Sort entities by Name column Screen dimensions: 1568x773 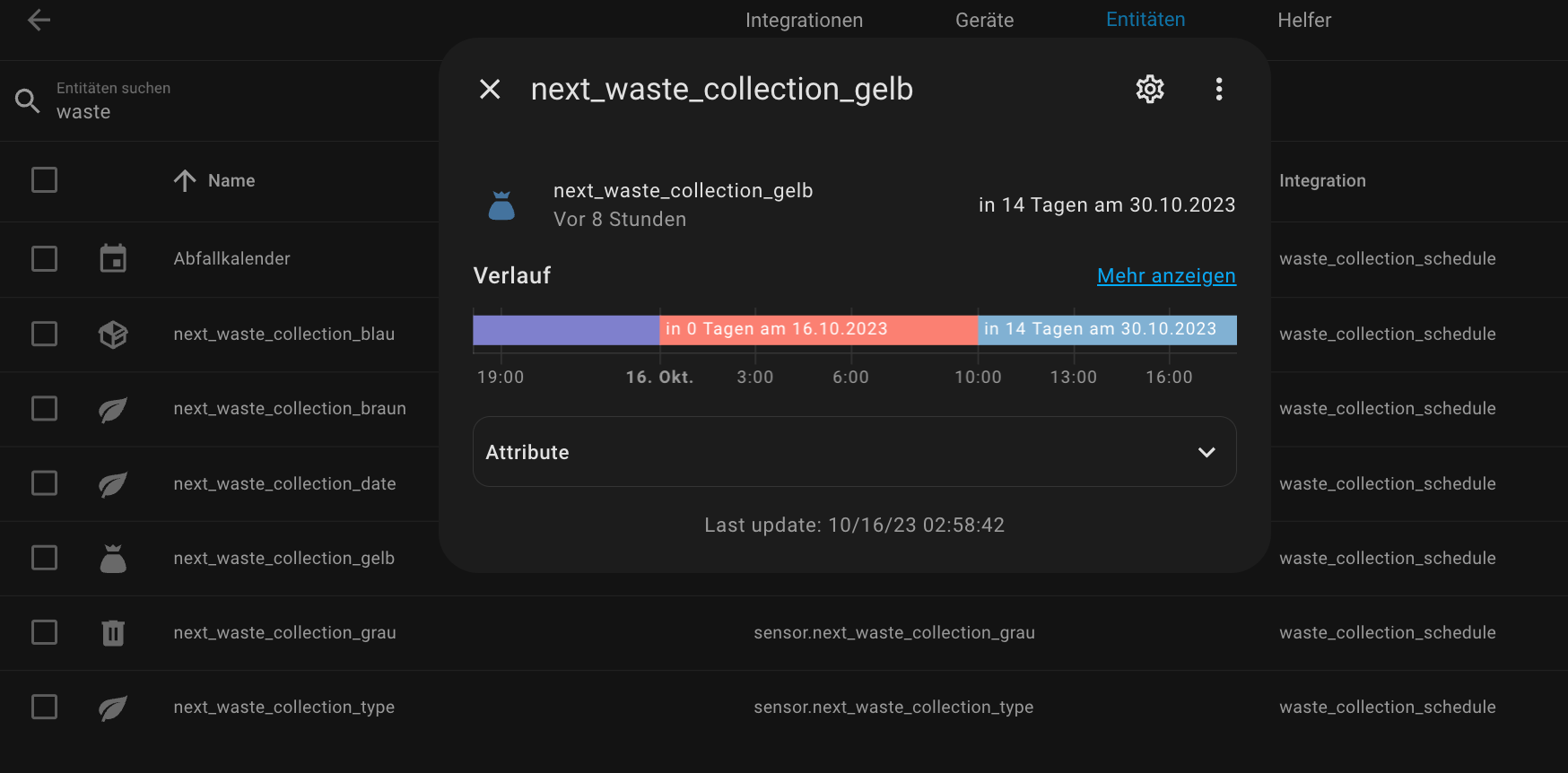[x=231, y=181]
